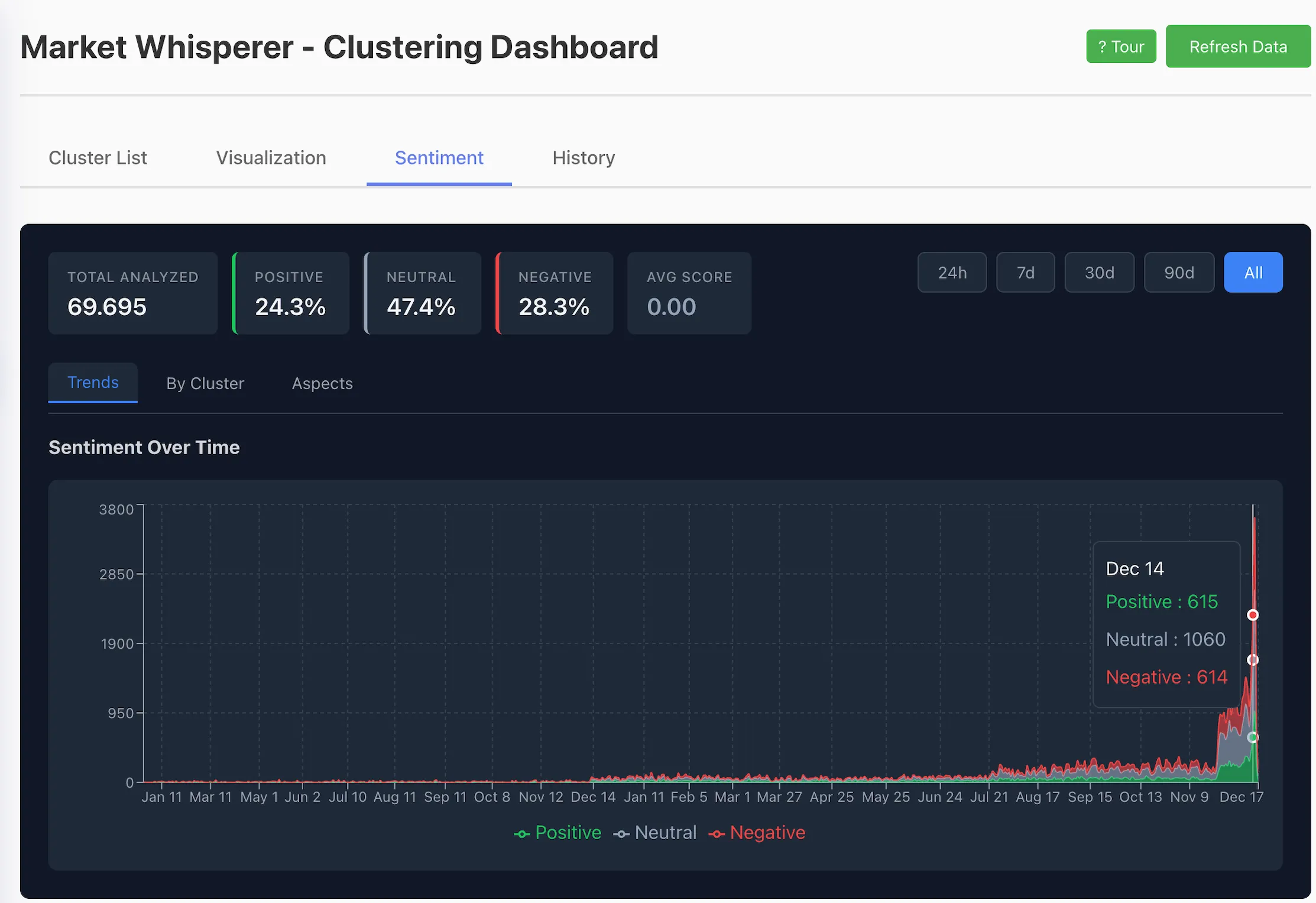Set time range to 24h
The height and width of the screenshot is (903, 1316).
[x=952, y=272]
